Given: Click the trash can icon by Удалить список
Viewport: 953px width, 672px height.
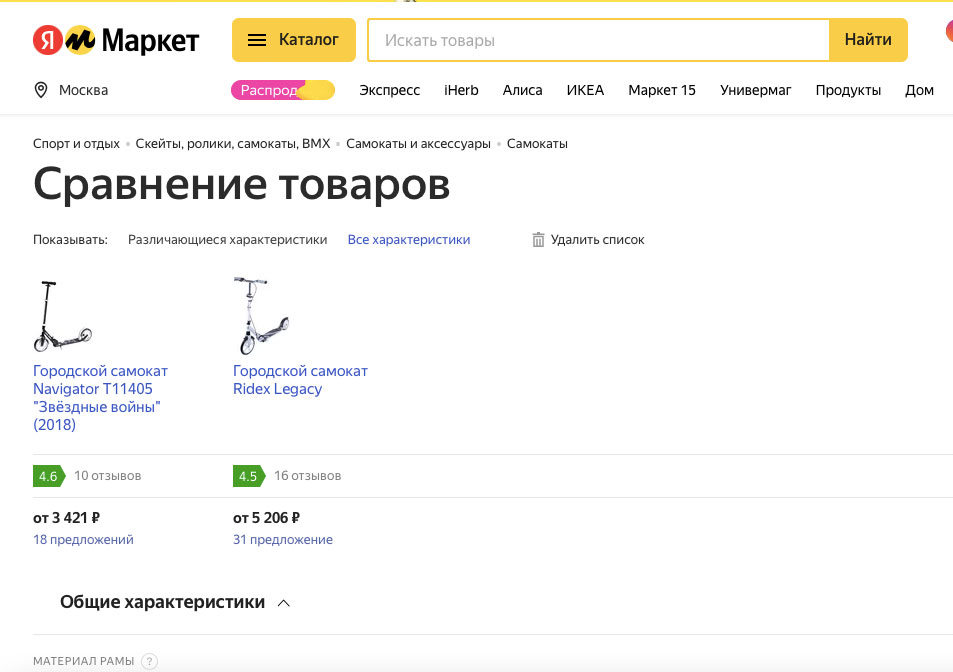Looking at the screenshot, I should pyautogui.click(x=538, y=239).
